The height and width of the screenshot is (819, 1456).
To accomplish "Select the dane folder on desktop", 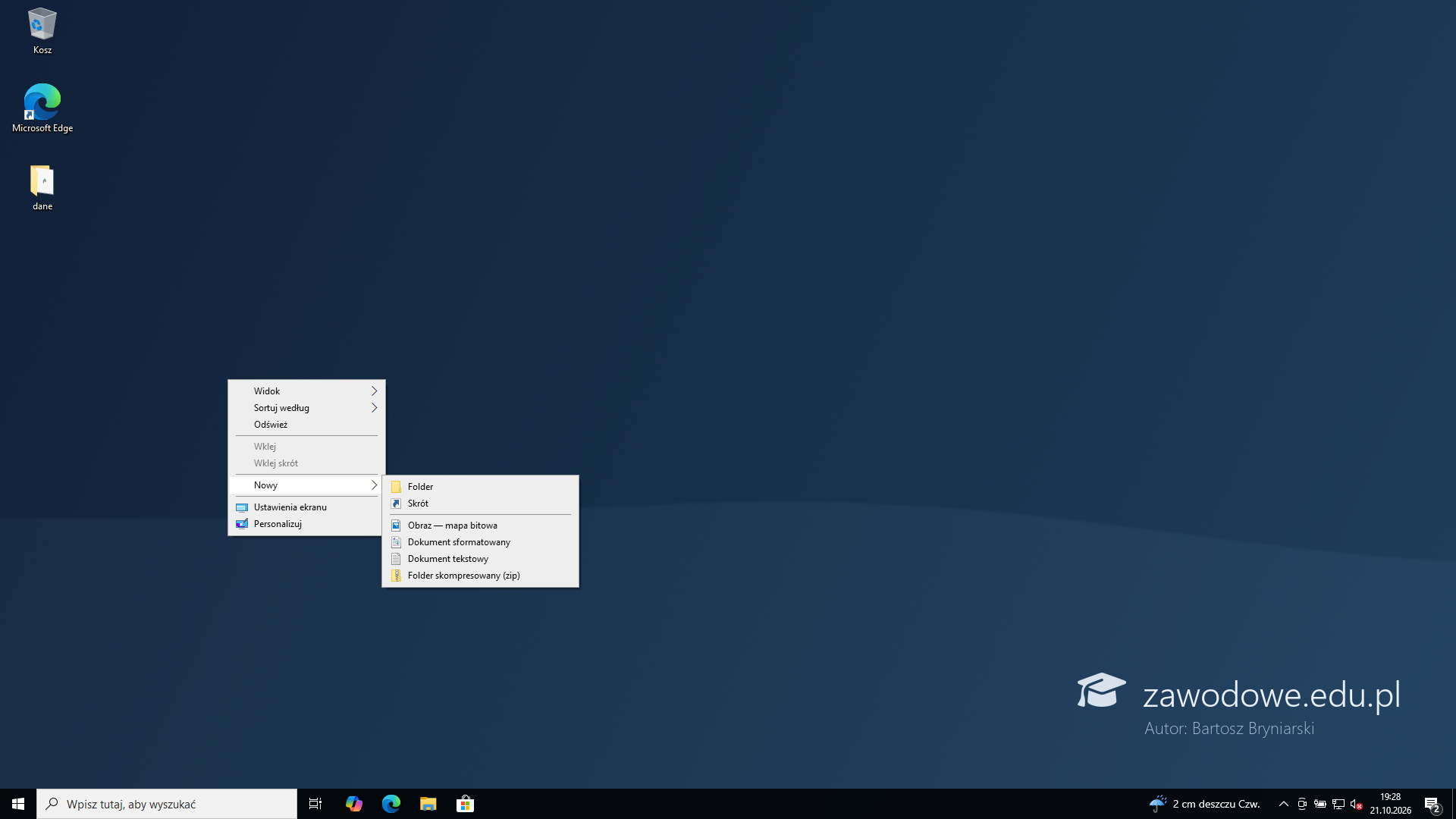I will click(42, 187).
